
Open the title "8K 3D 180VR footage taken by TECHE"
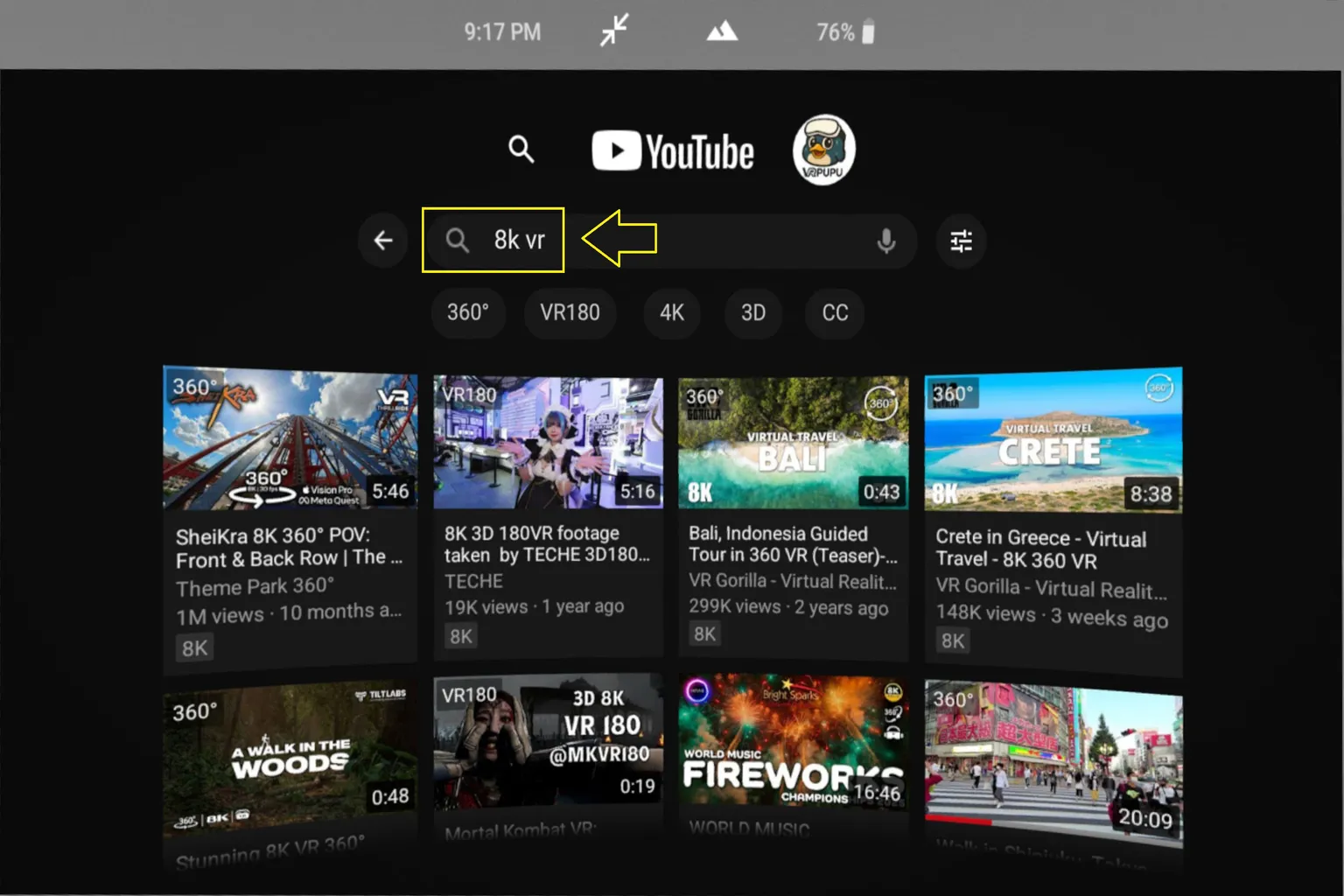(547, 544)
